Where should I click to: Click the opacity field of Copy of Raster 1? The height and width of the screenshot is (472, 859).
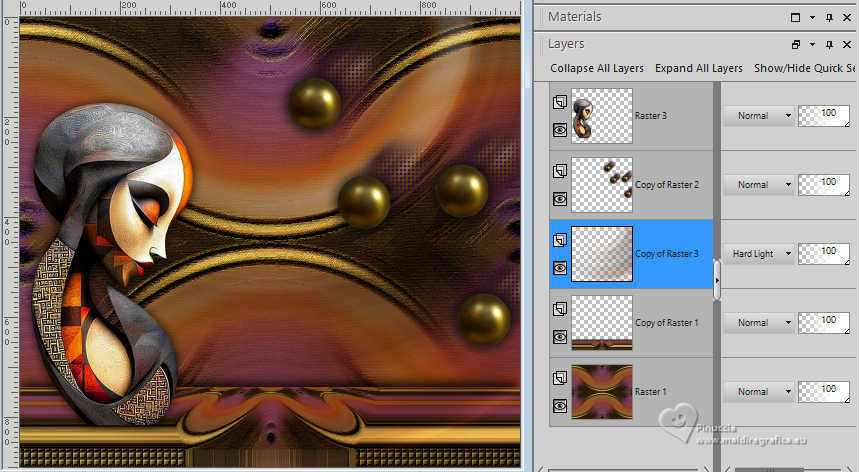click(x=824, y=323)
